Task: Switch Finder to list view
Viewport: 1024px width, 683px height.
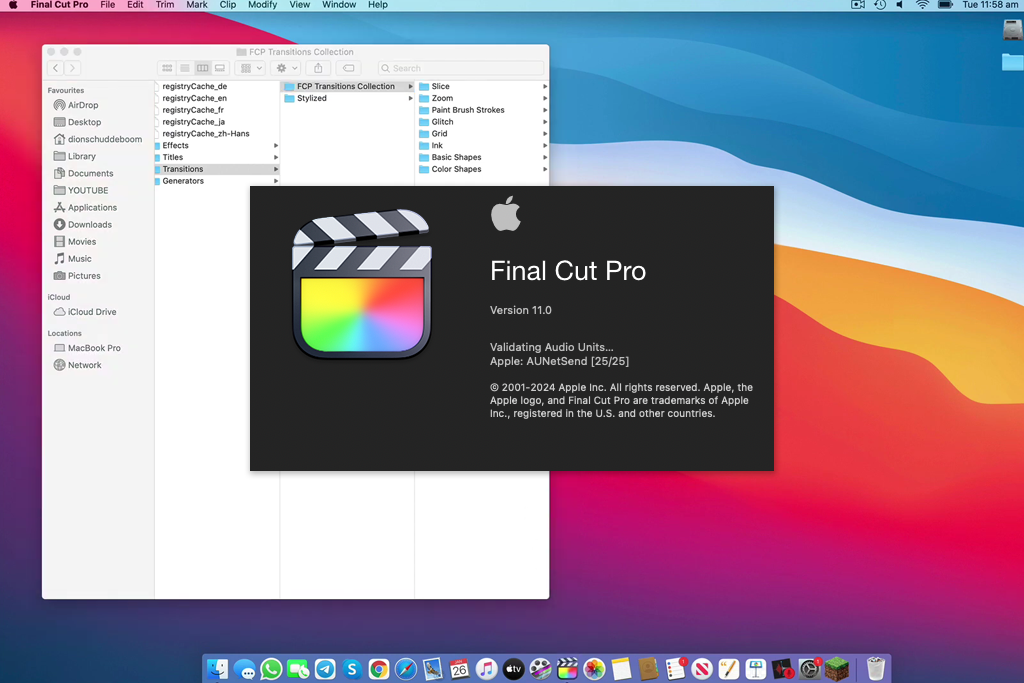Action: pos(185,68)
